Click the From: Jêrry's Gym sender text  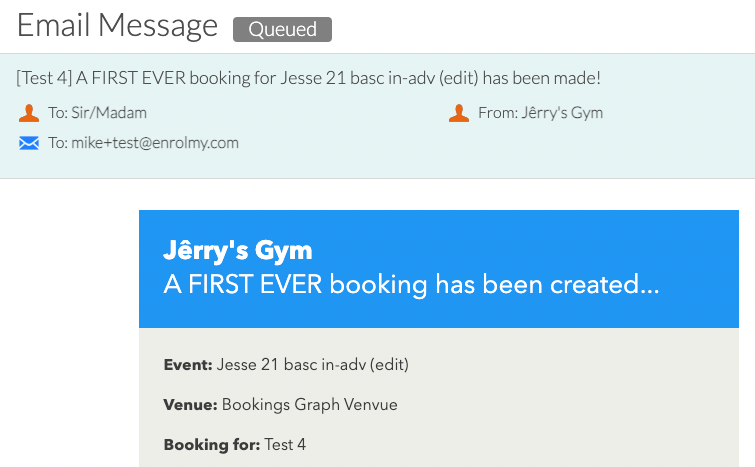540,113
